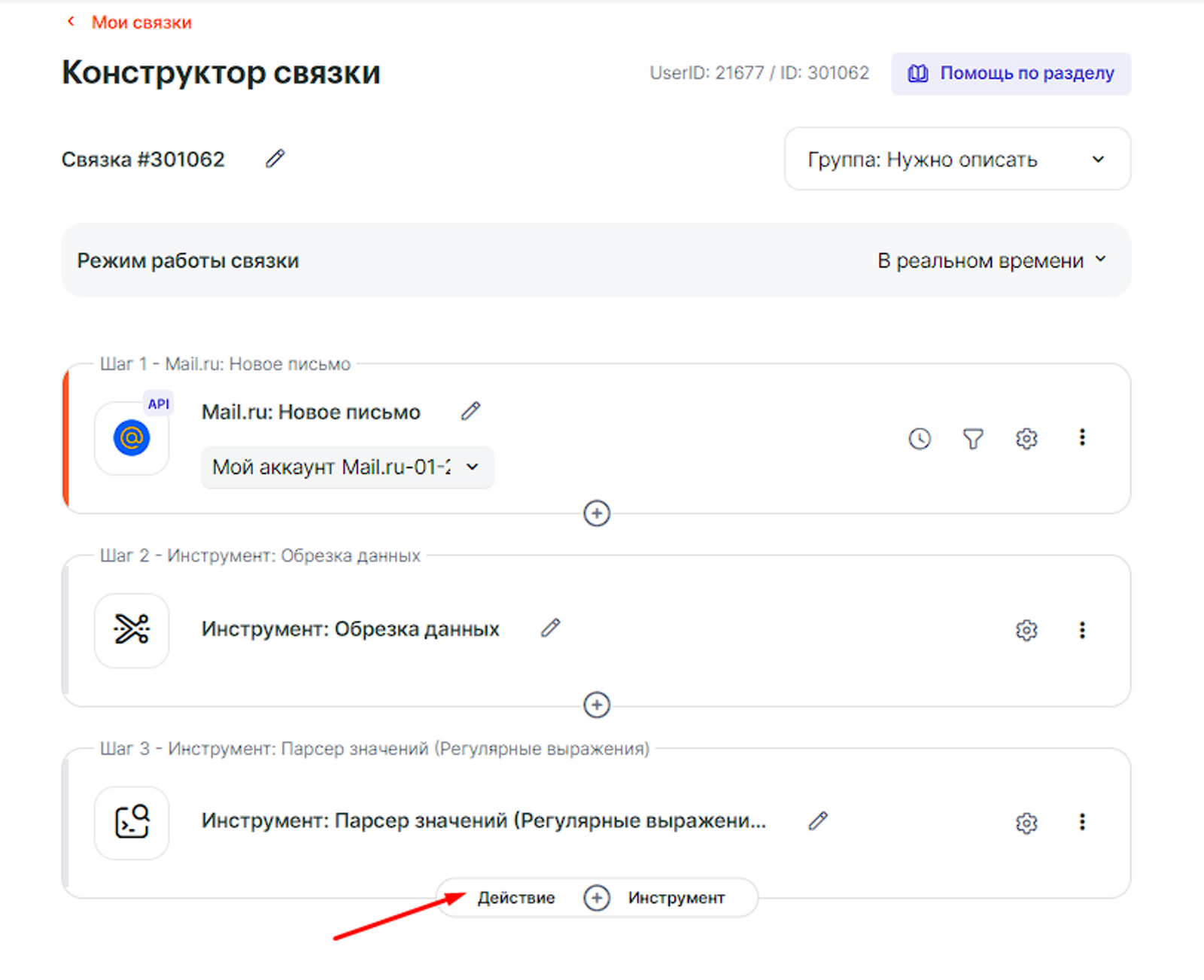The width and height of the screenshot is (1204, 980).
Task: Open three-dot menu for Обрезка данных step
Action: pos(1082,630)
